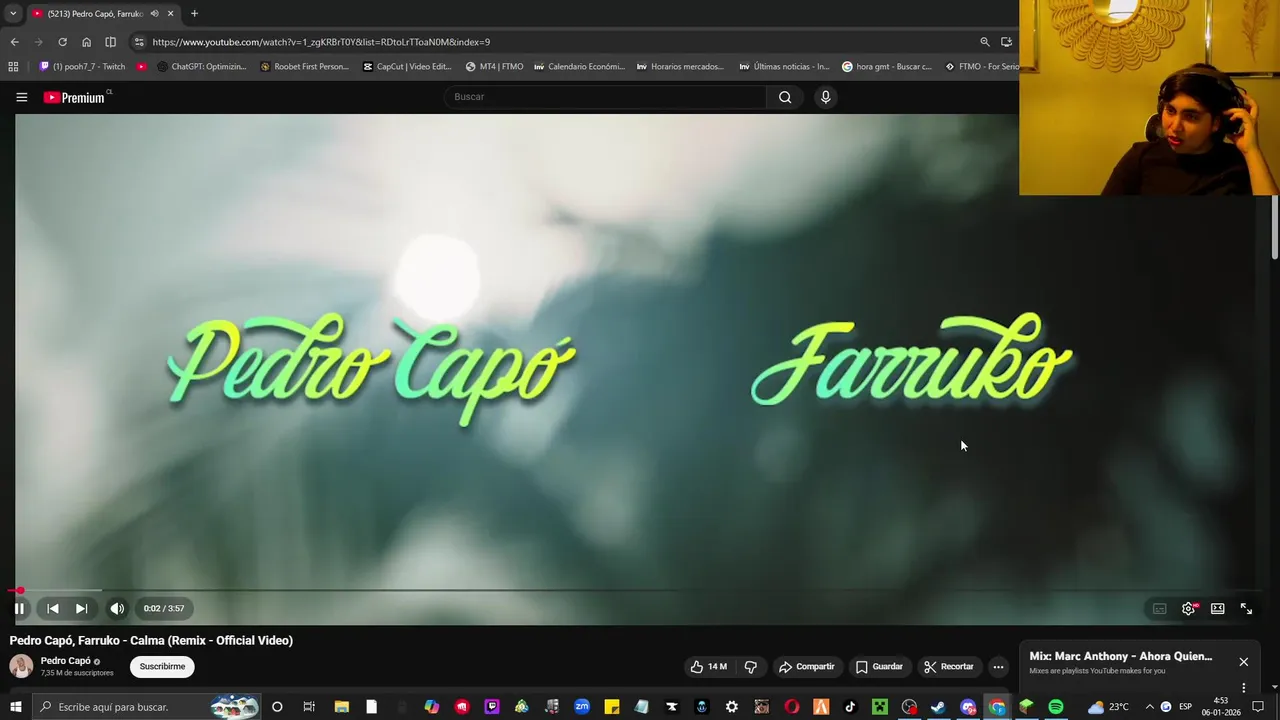Toggle the browser side panel icon

tap(110, 42)
